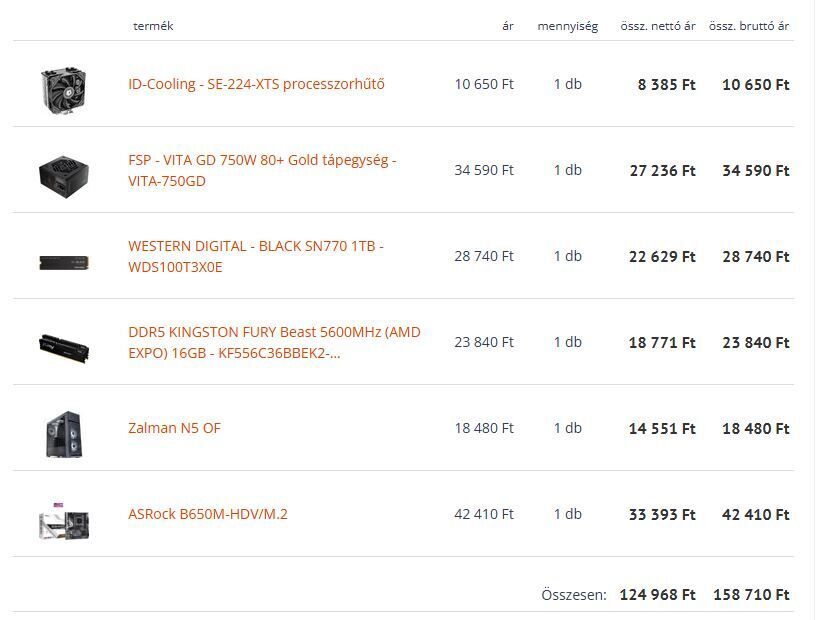This screenshot has width=819, height=620.
Task: Click the 158 710 Ft gross total
Action: tap(751, 595)
